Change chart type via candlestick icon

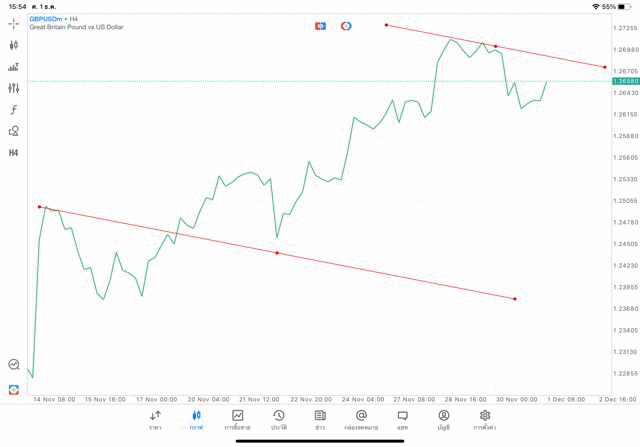point(14,45)
